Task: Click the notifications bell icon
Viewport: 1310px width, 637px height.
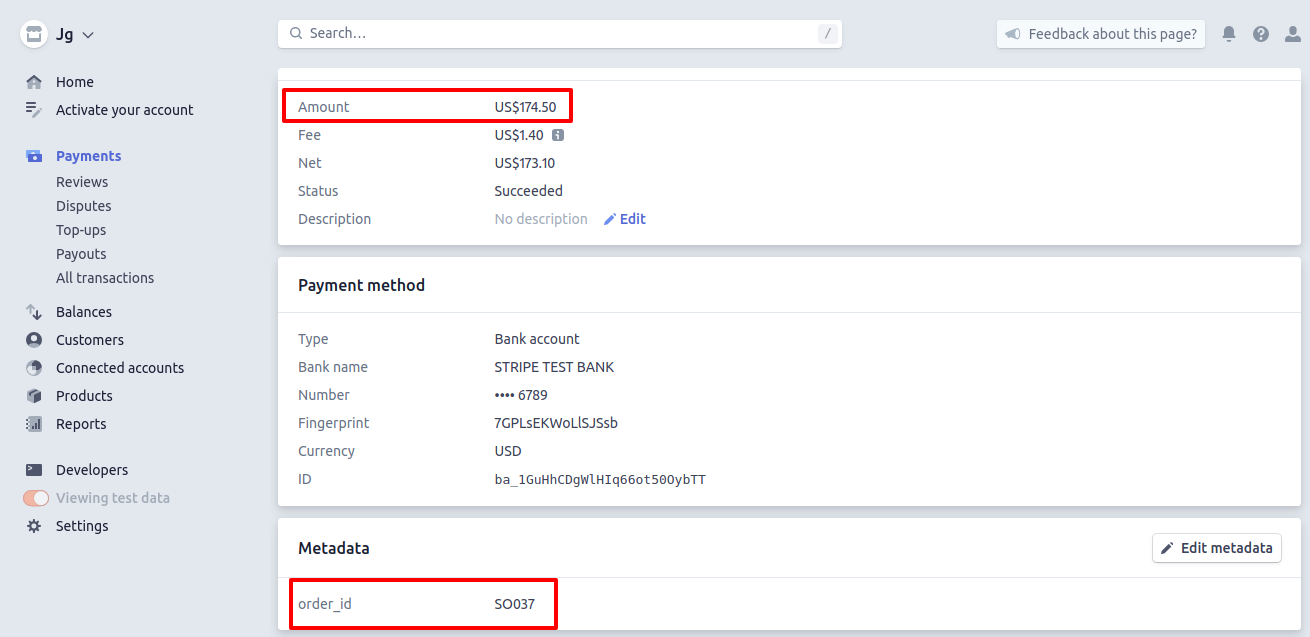Action: pyautogui.click(x=1229, y=34)
